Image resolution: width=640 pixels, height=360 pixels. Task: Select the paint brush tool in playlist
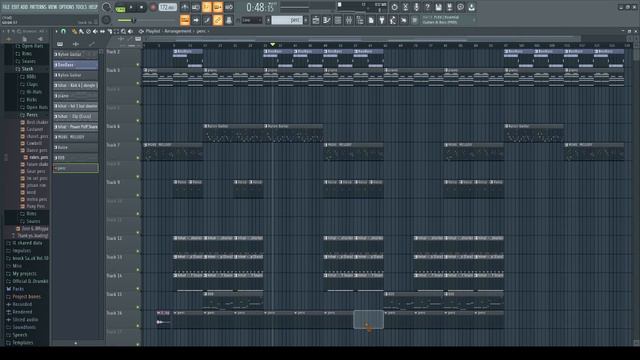click(81, 31)
